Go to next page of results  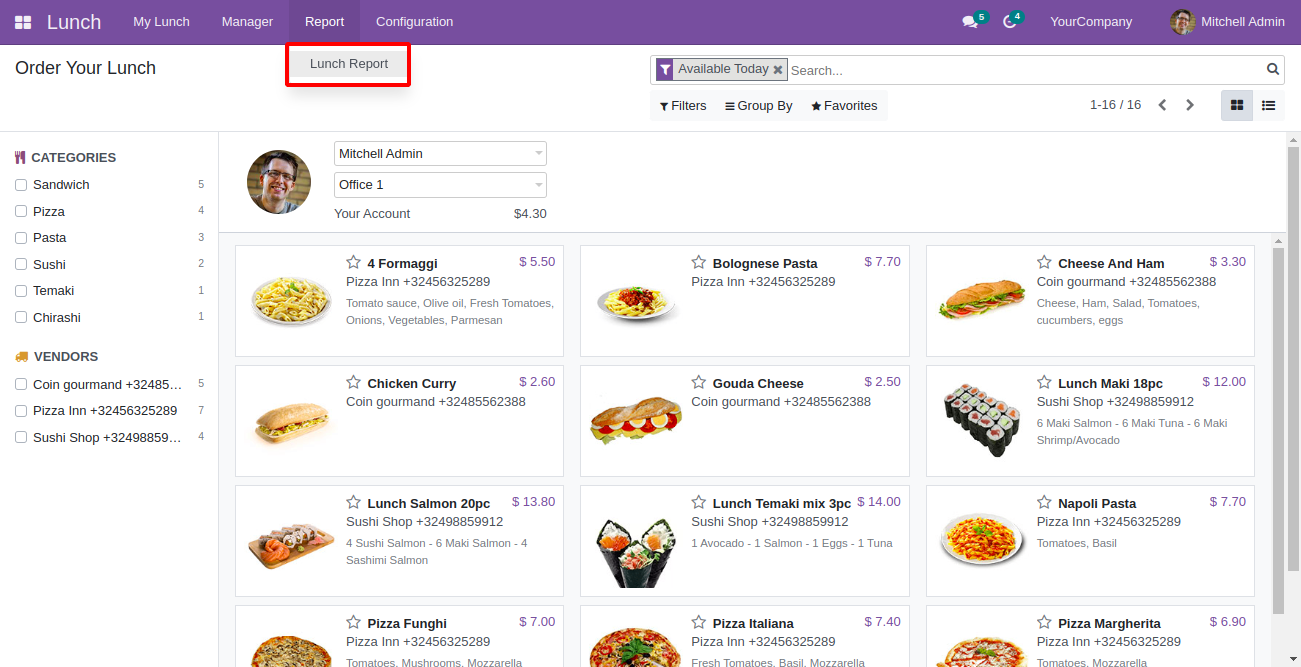click(1190, 105)
